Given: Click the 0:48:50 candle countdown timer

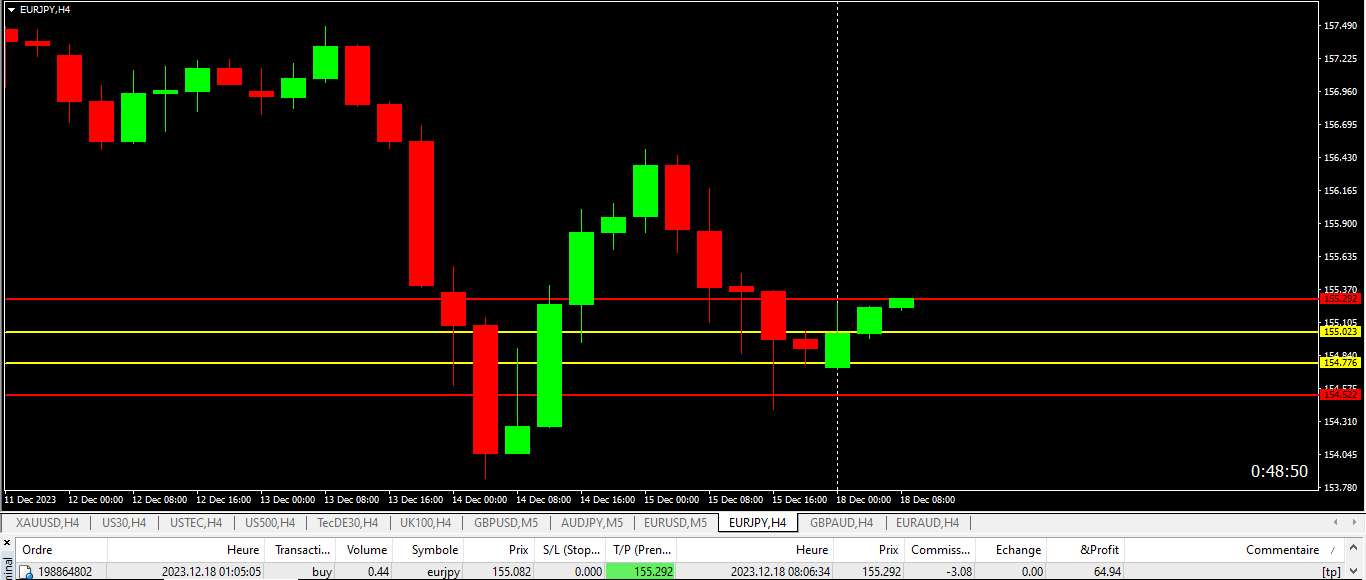Looking at the screenshot, I should pos(1279,471).
